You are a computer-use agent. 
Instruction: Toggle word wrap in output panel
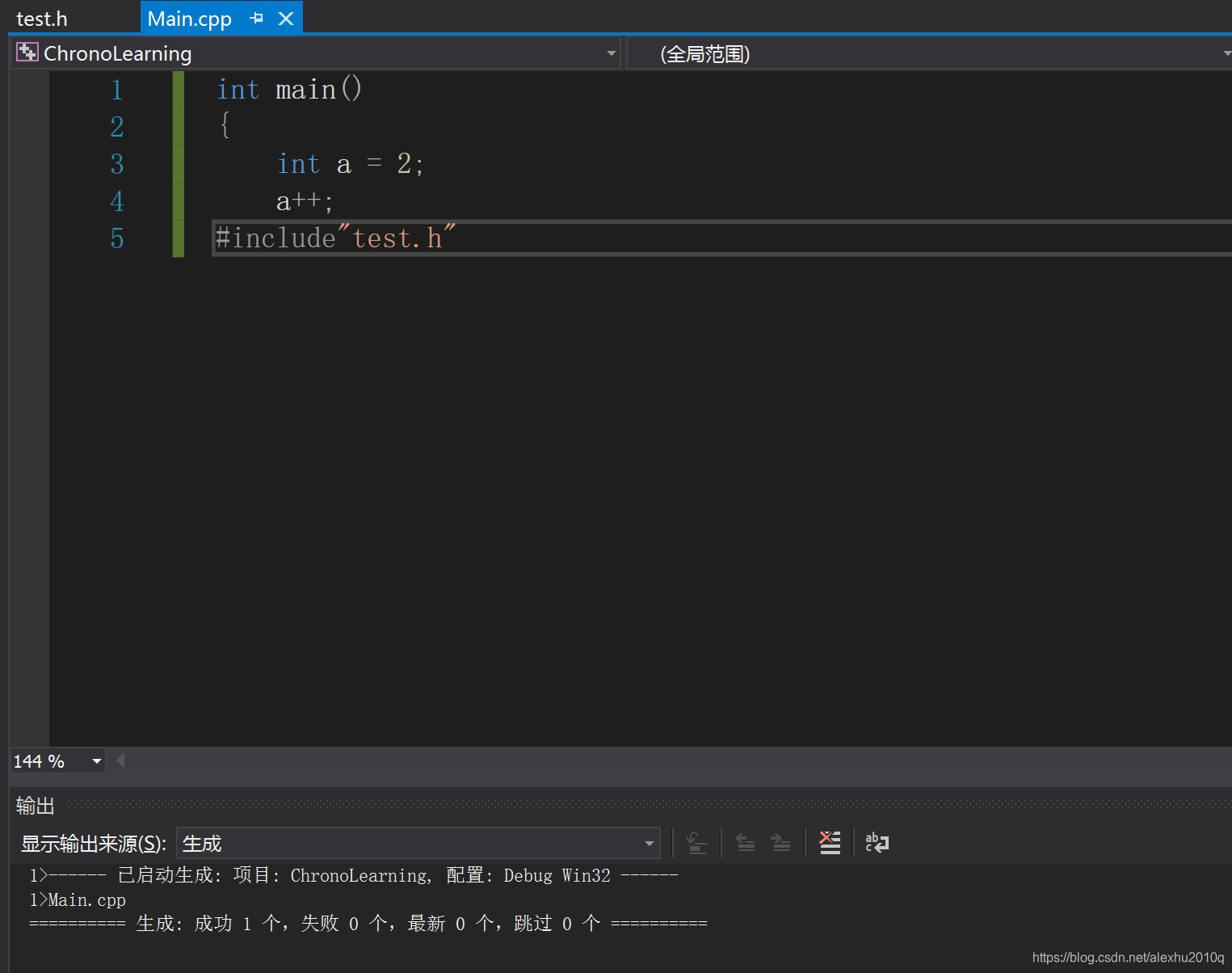877,843
